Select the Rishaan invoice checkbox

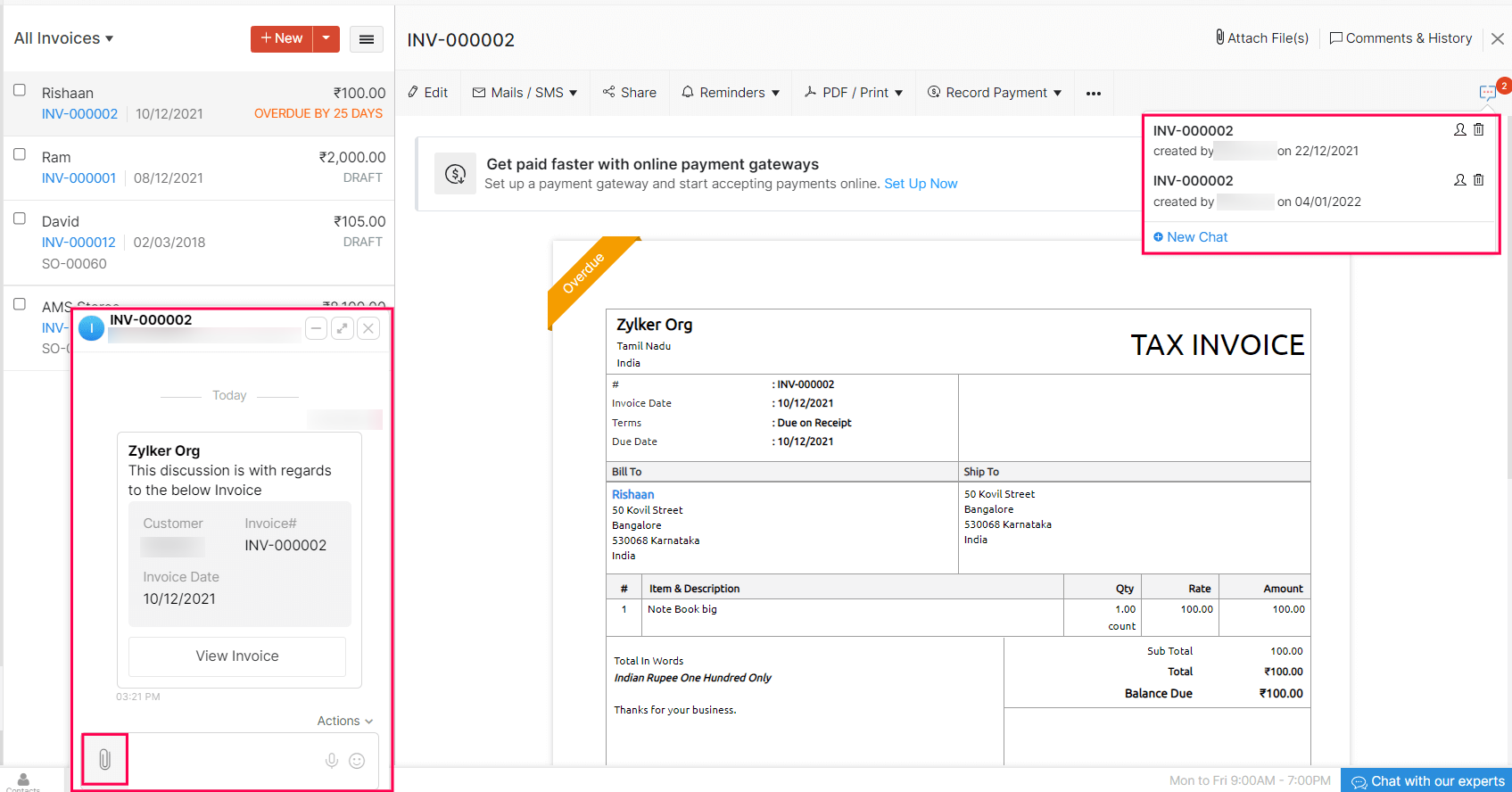[x=20, y=90]
